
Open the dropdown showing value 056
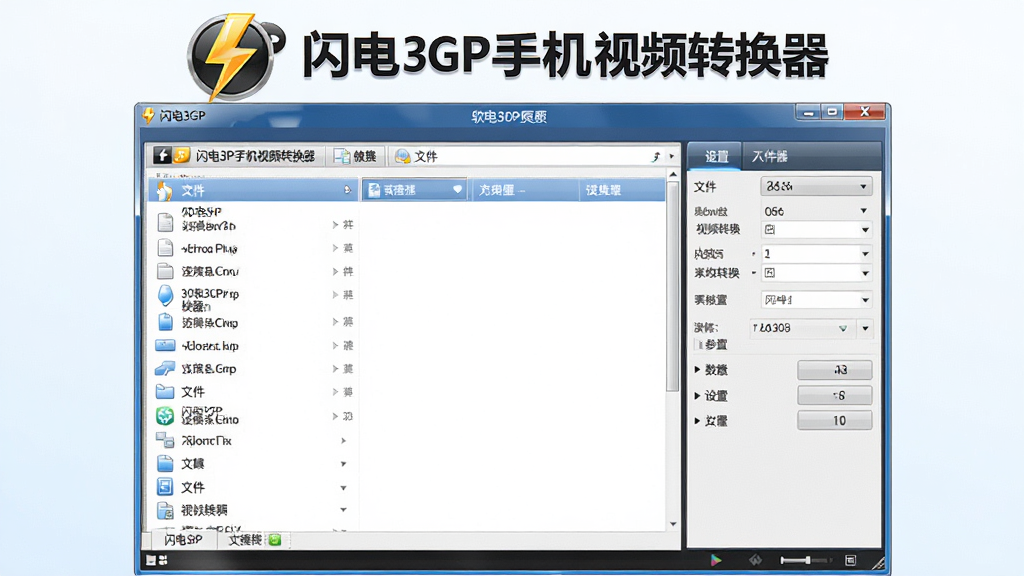coord(816,211)
